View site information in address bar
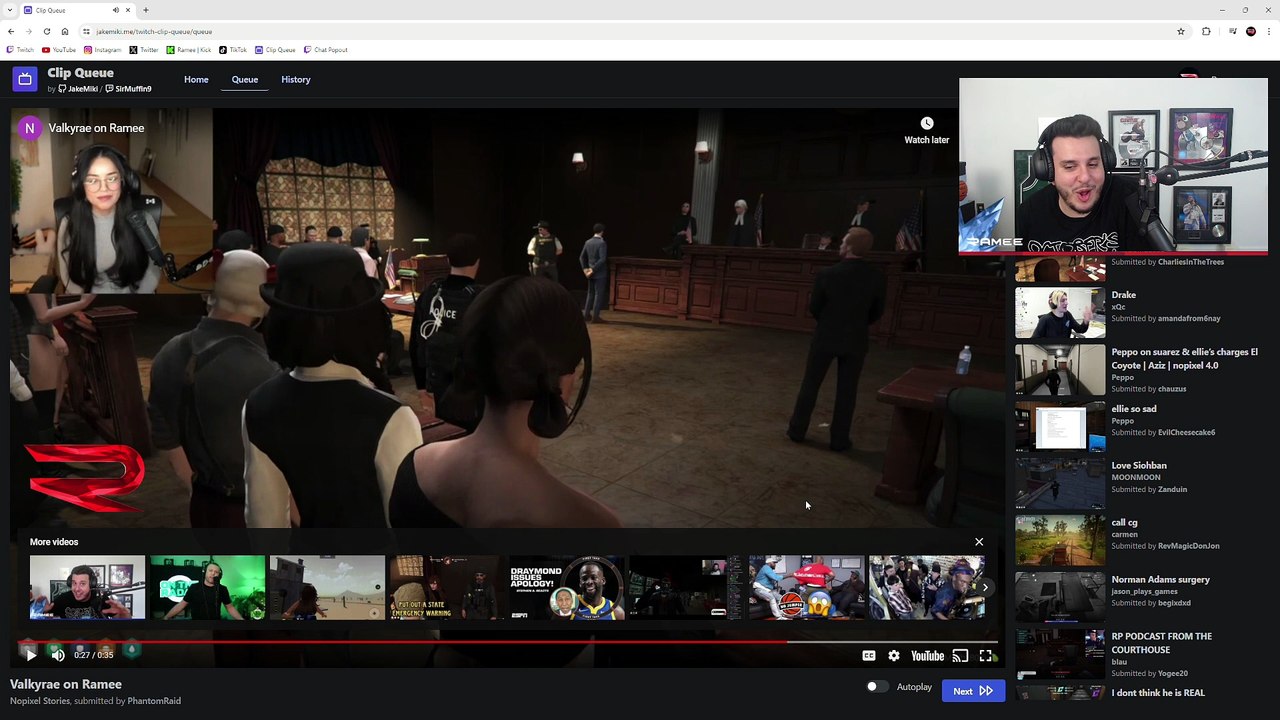This screenshot has height=720, width=1280. 86,31
